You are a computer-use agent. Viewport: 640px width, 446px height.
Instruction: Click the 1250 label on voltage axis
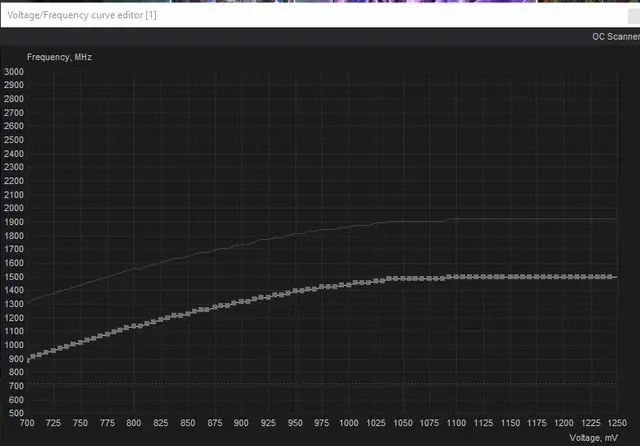pyautogui.click(x=616, y=424)
